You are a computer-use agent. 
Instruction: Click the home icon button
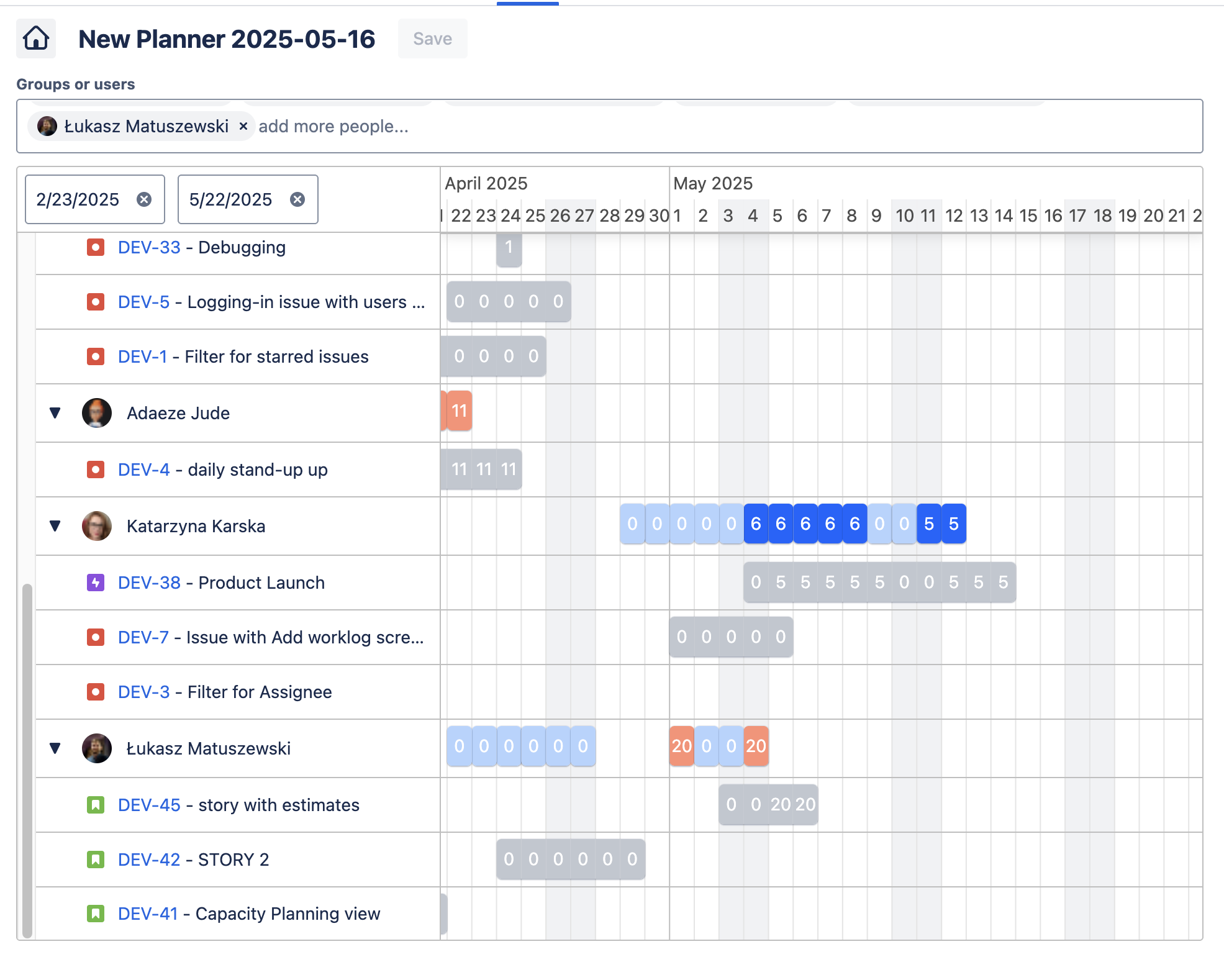point(36,39)
